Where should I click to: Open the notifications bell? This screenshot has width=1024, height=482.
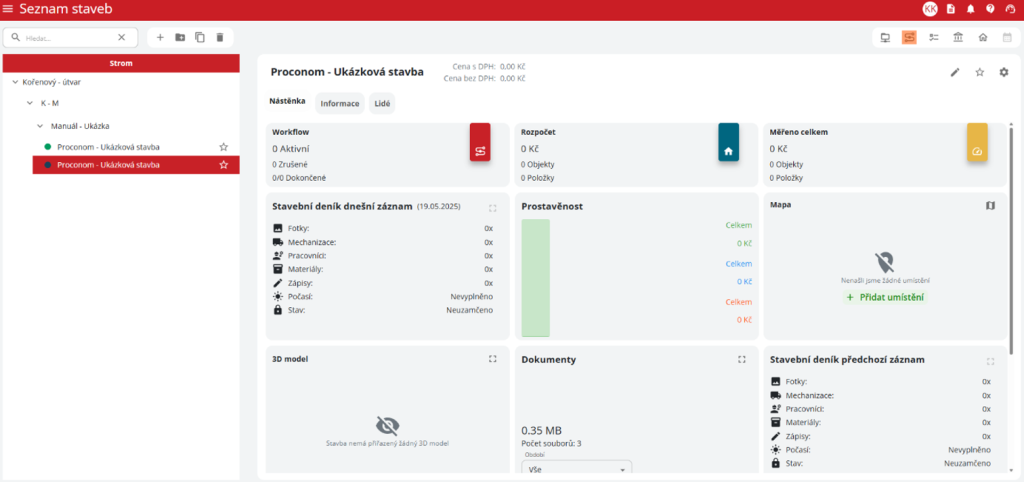(970, 9)
